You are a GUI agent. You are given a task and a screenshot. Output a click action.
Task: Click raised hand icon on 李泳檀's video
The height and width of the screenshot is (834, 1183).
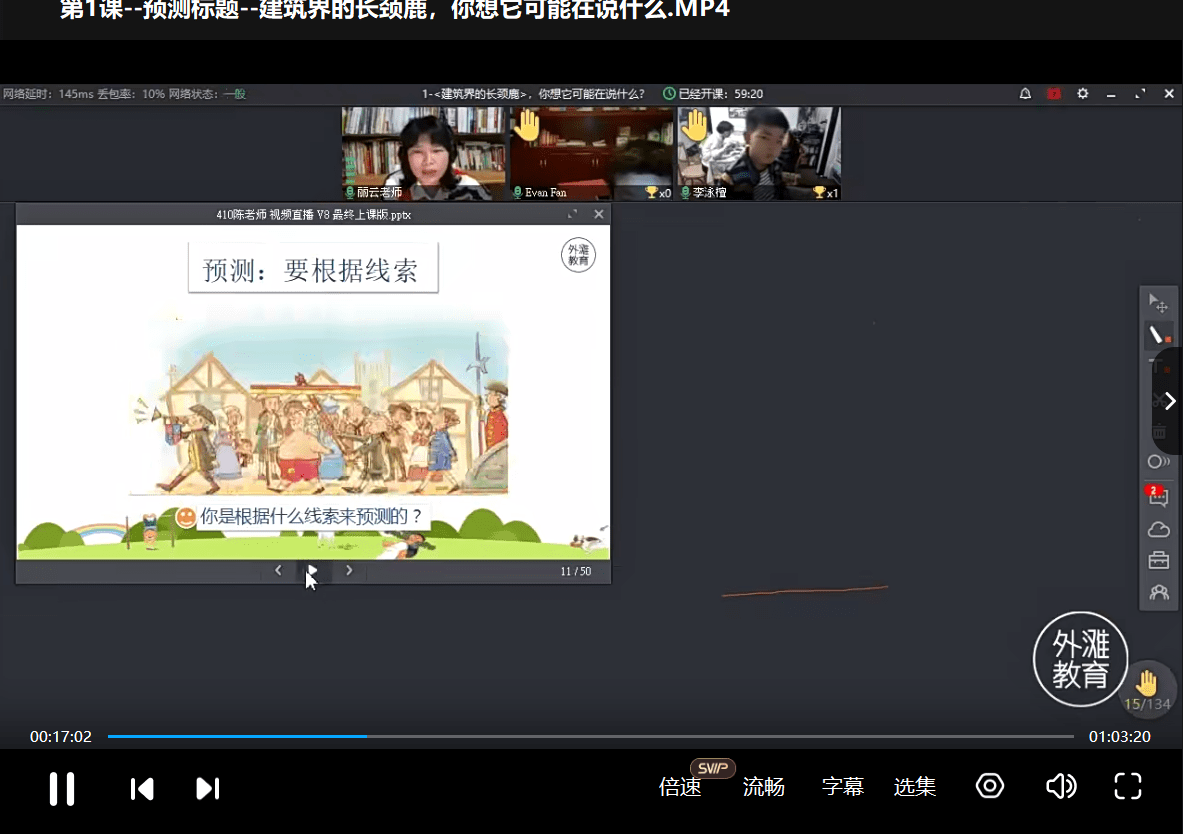tap(695, 125)
